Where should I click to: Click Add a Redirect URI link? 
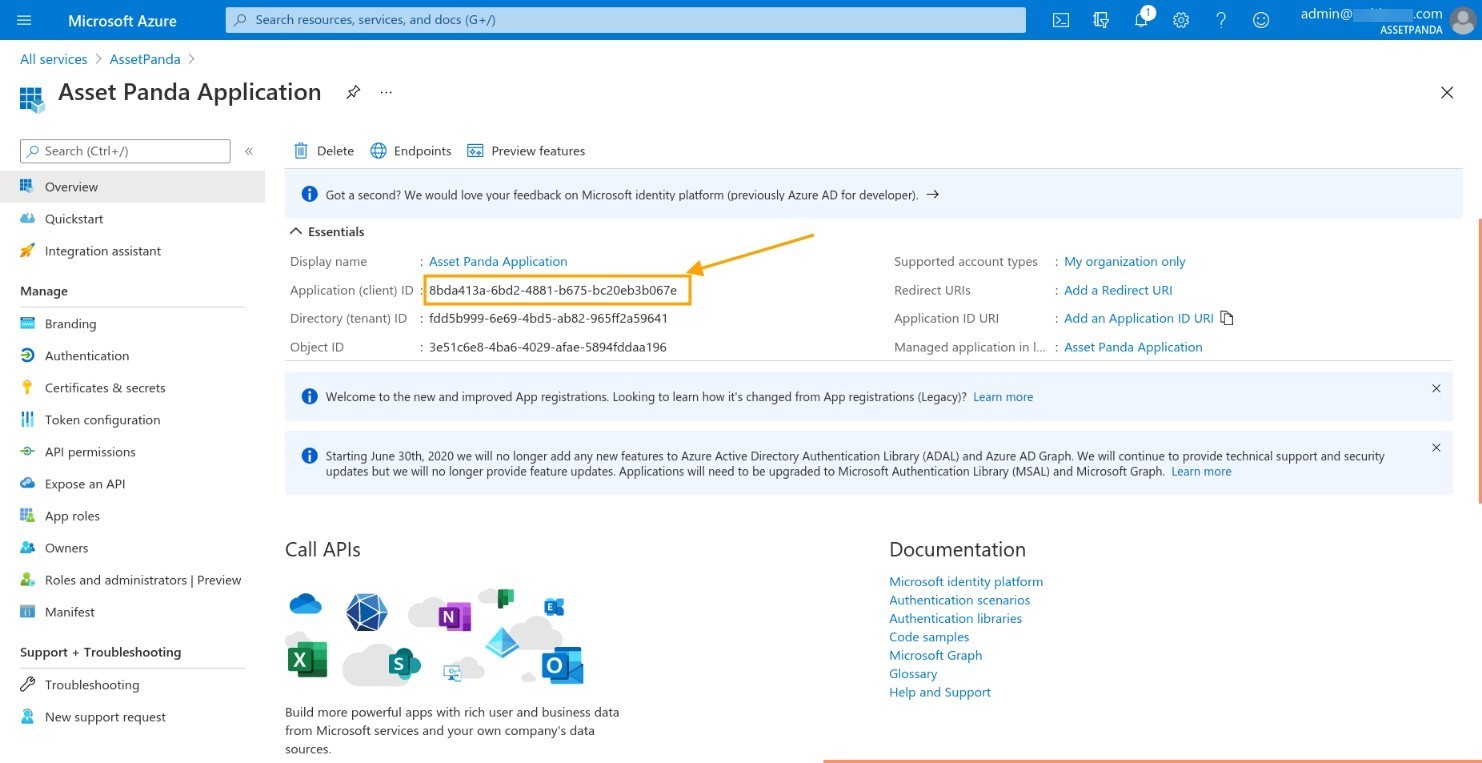1118,290
